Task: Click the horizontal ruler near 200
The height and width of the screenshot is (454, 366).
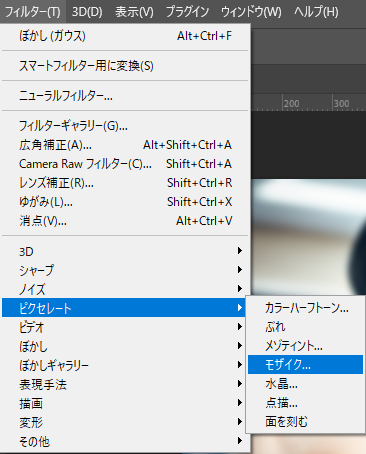Action: click(291, 103)
